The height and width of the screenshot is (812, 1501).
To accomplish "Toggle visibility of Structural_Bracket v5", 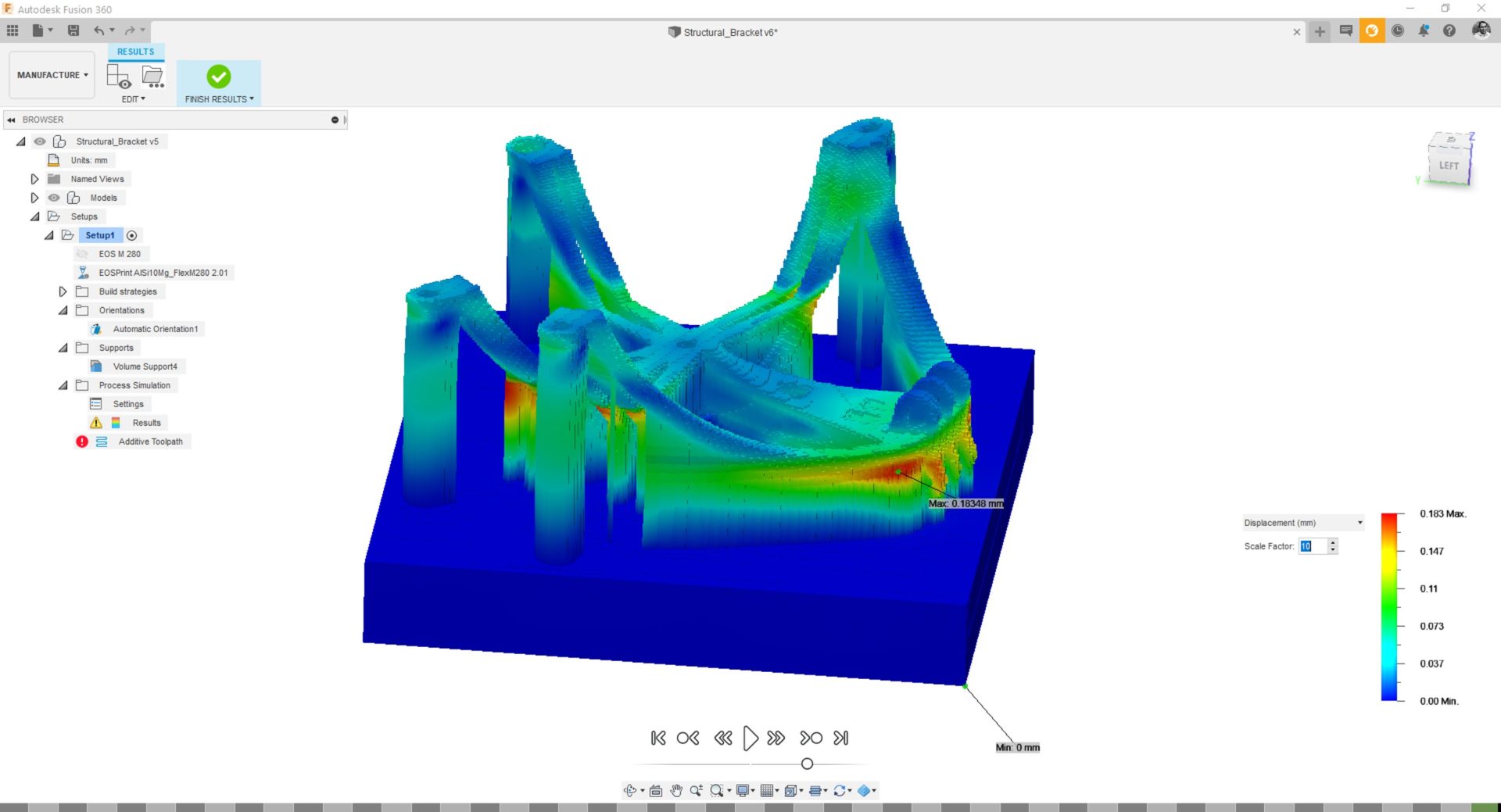I will [39, 141].
